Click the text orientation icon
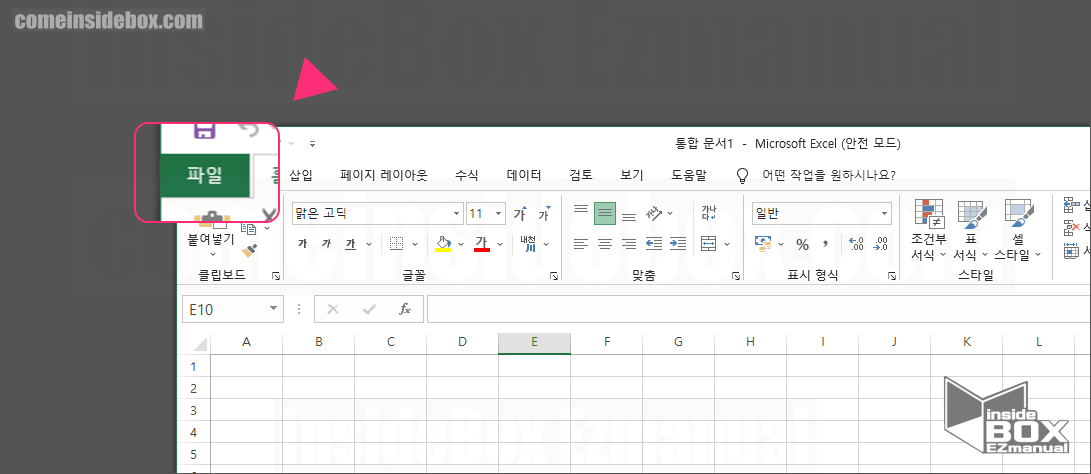Viewport: 1091px width, 474px height. click(x=653, y=214)
